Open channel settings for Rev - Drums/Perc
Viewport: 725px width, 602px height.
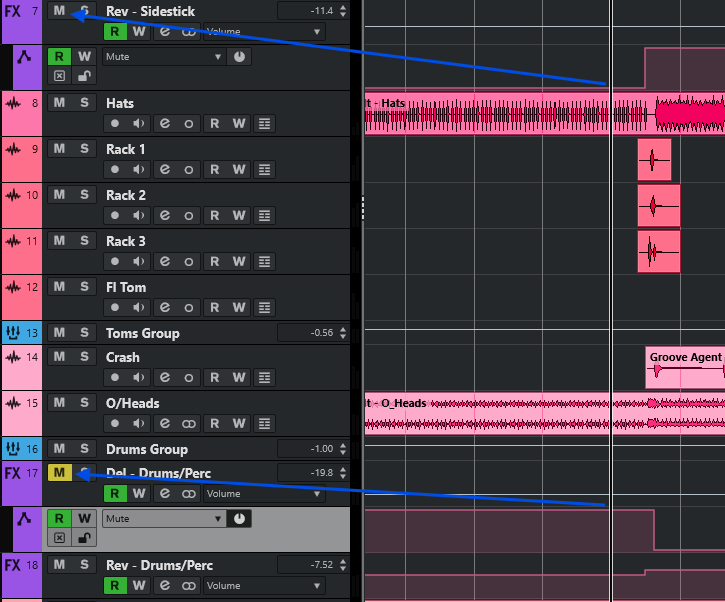[165, 585]
